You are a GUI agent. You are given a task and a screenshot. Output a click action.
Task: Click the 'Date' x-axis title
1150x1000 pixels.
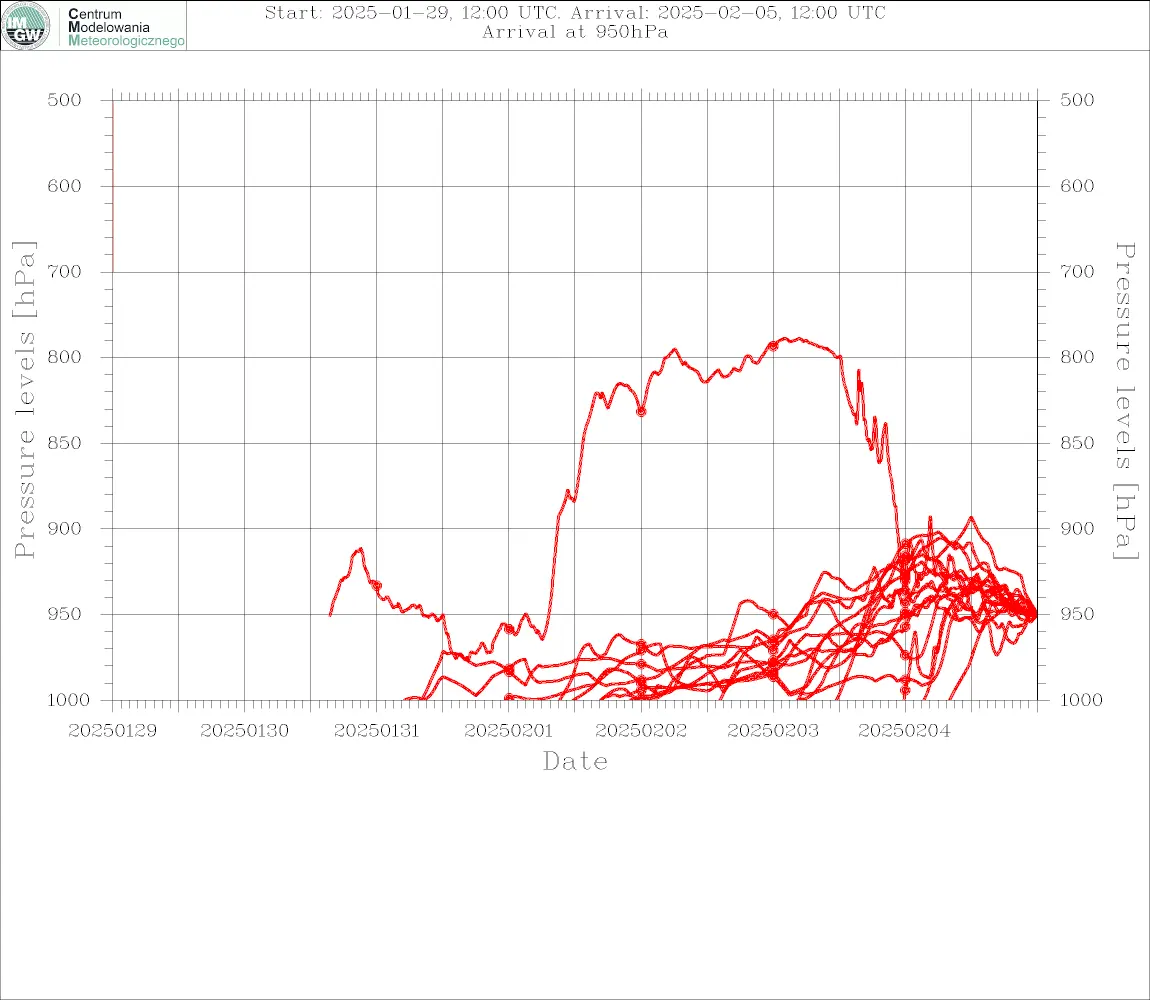[x=575, y=762]
